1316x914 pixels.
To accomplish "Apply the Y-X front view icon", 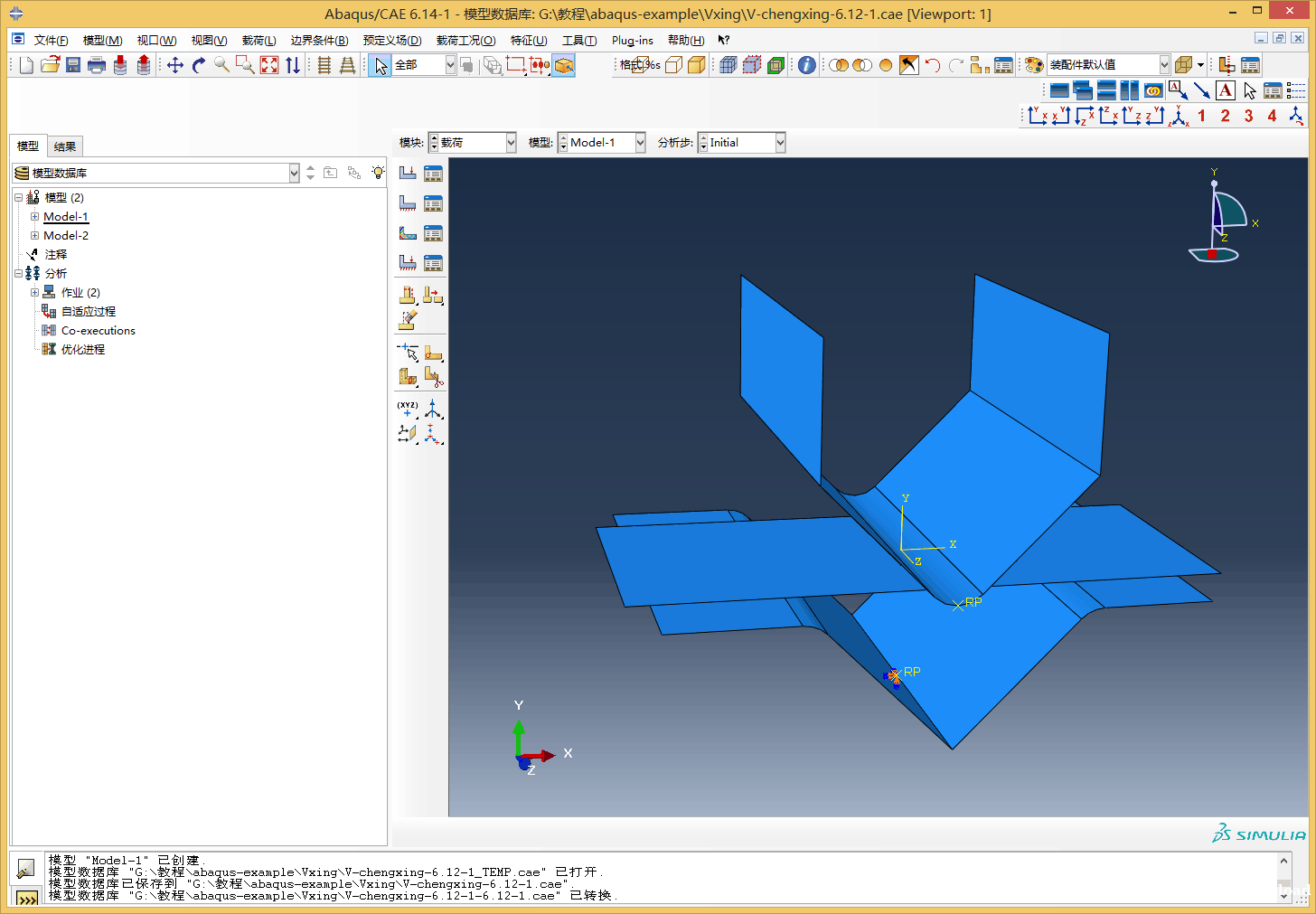I will (1037, 116).
